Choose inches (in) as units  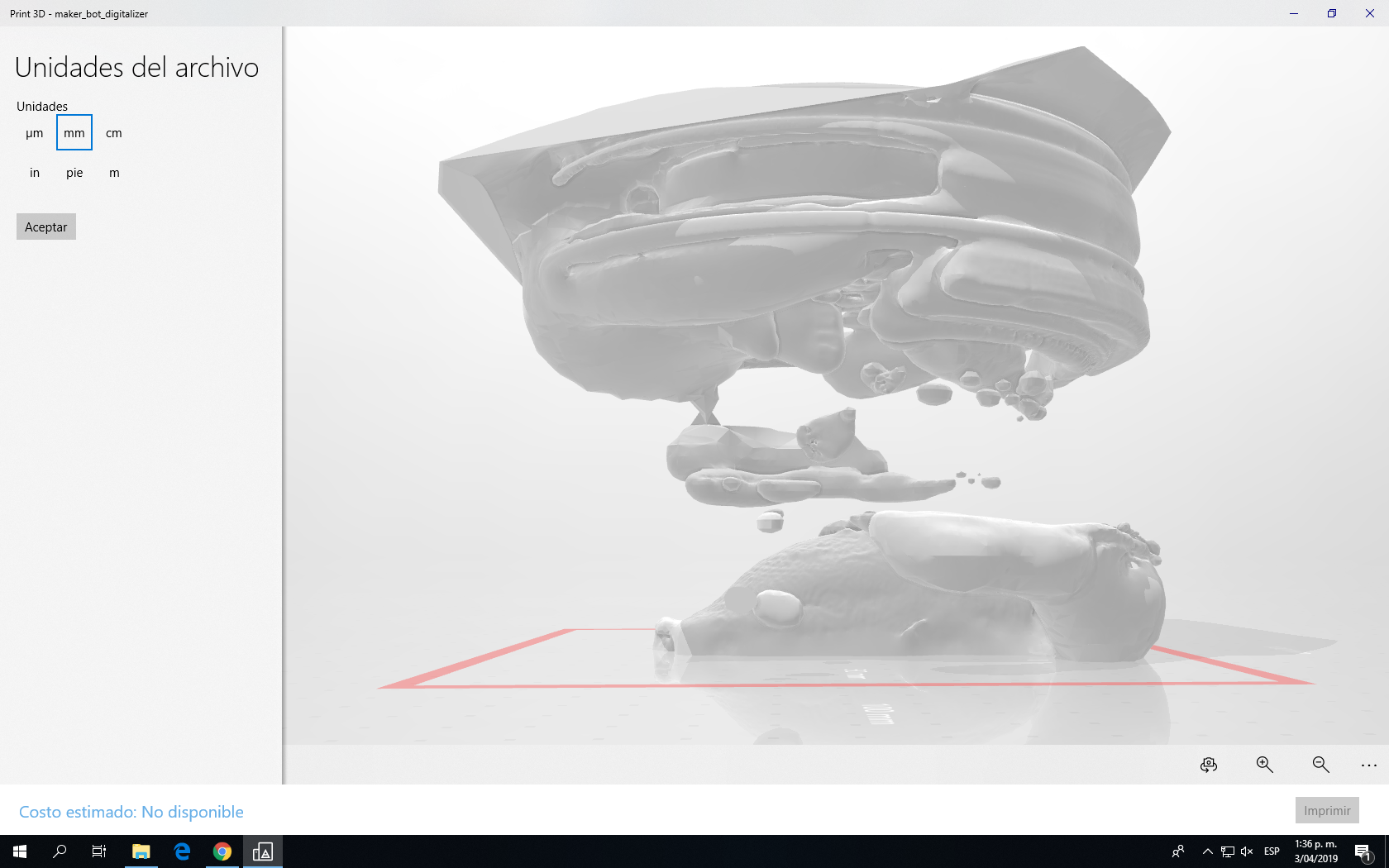pos(35,173)
